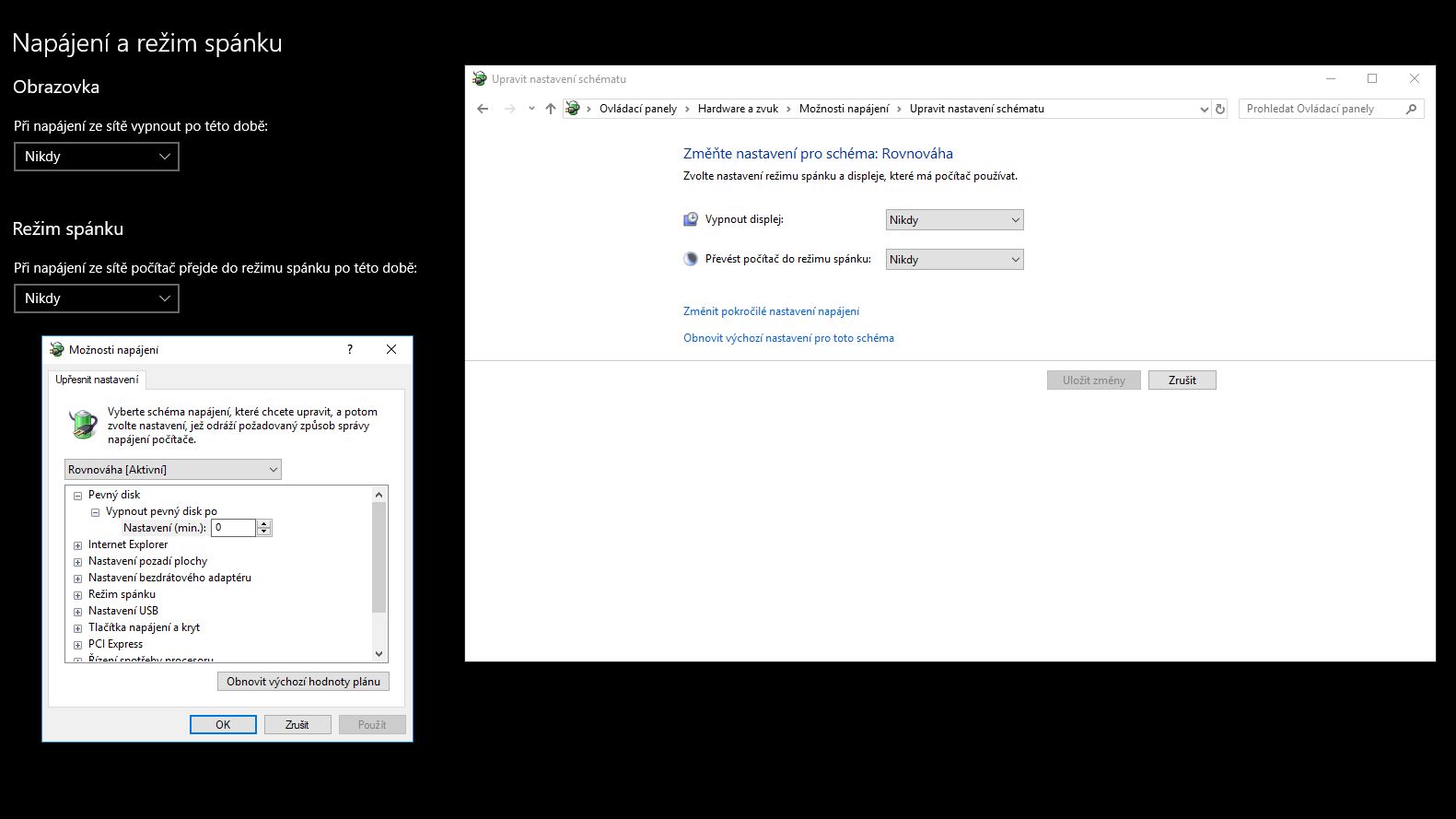Collapse the Pevný disk tree node

(78, 496)
